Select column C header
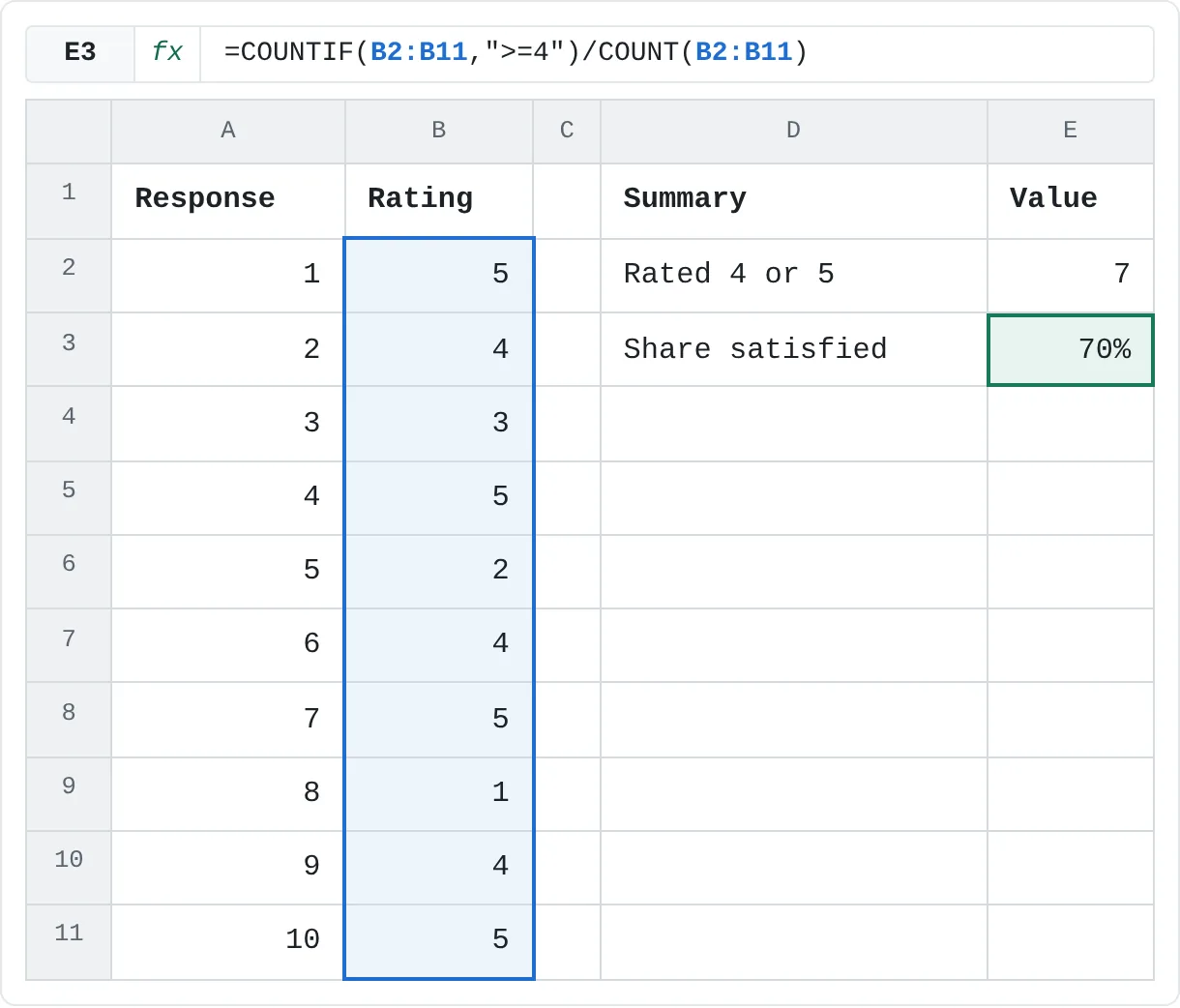1180x1008 pixels. tap(567, 131)
